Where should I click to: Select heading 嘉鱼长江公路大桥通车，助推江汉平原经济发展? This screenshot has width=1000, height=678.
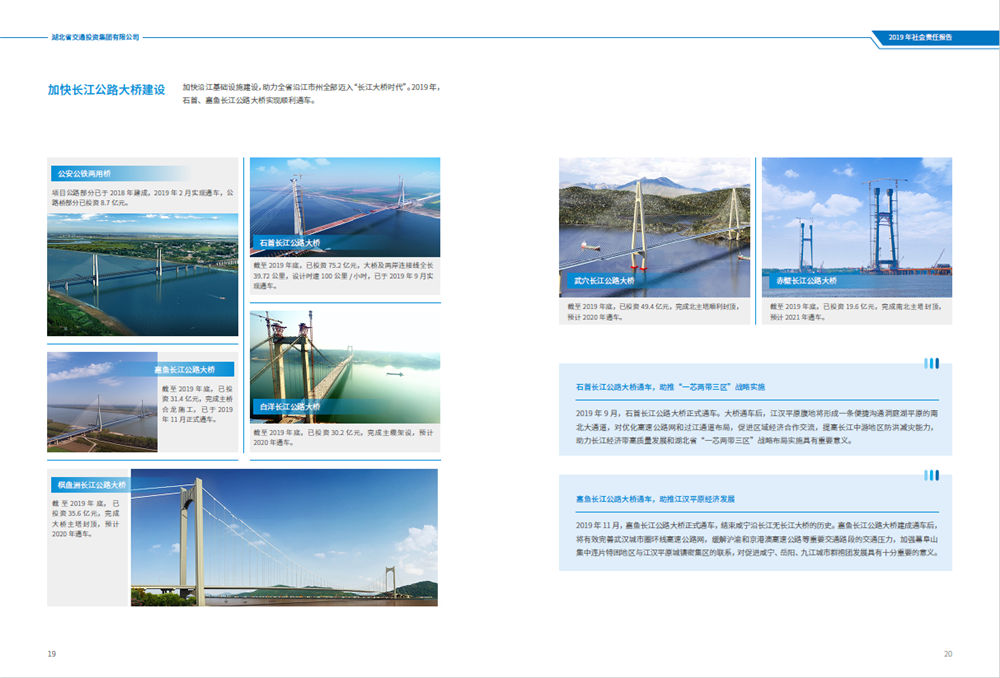click(x=655, y=498)
